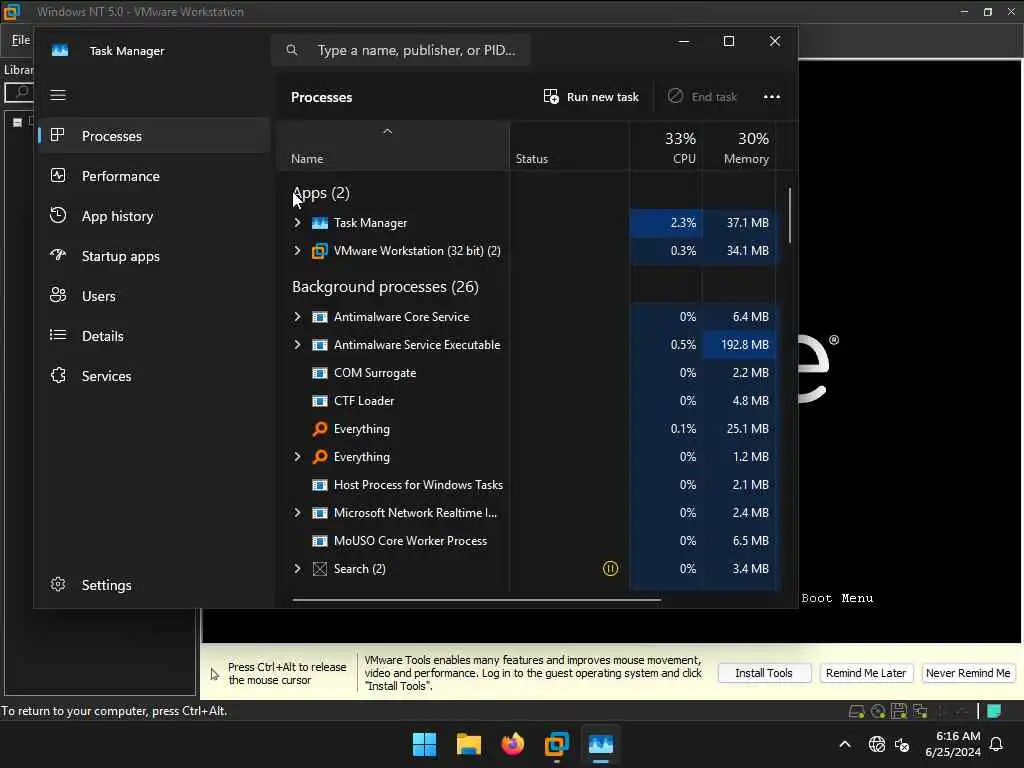Image resolution: width=1024 pixels, height=768 pixels.
Task: Open the three-dot more options menu
Action: 772,97
